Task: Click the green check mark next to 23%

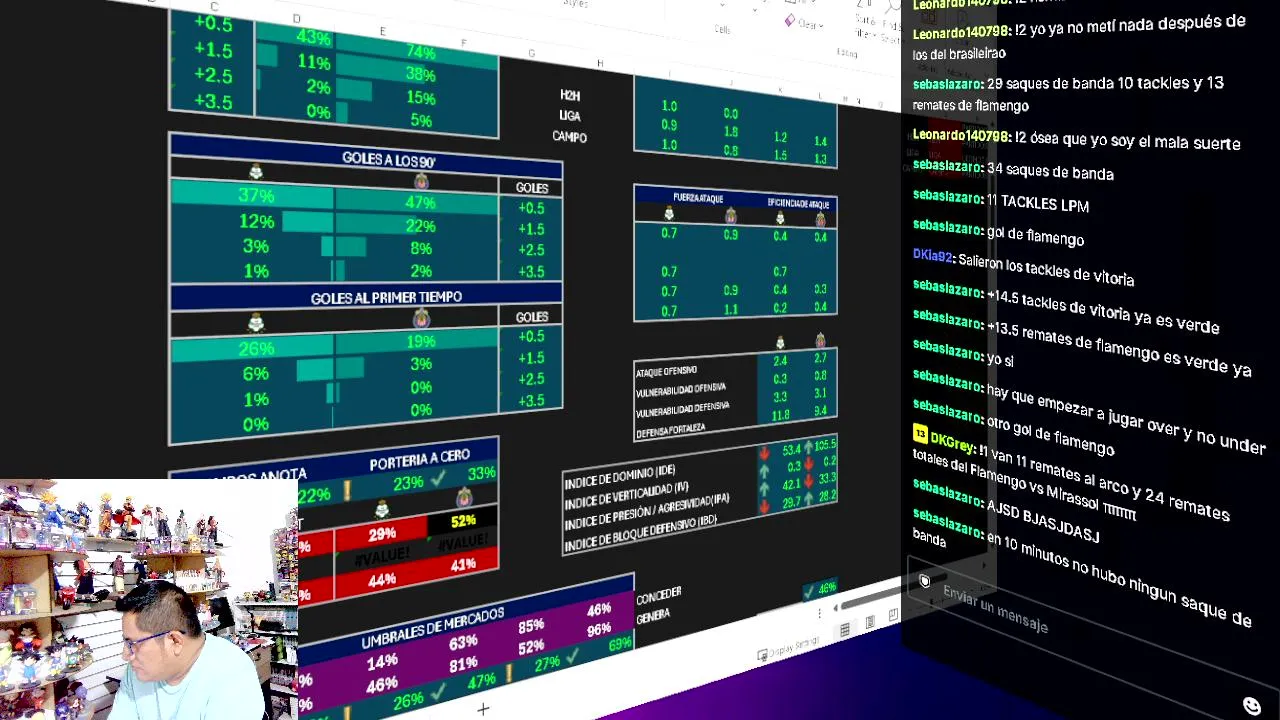Action: point(438,479)
